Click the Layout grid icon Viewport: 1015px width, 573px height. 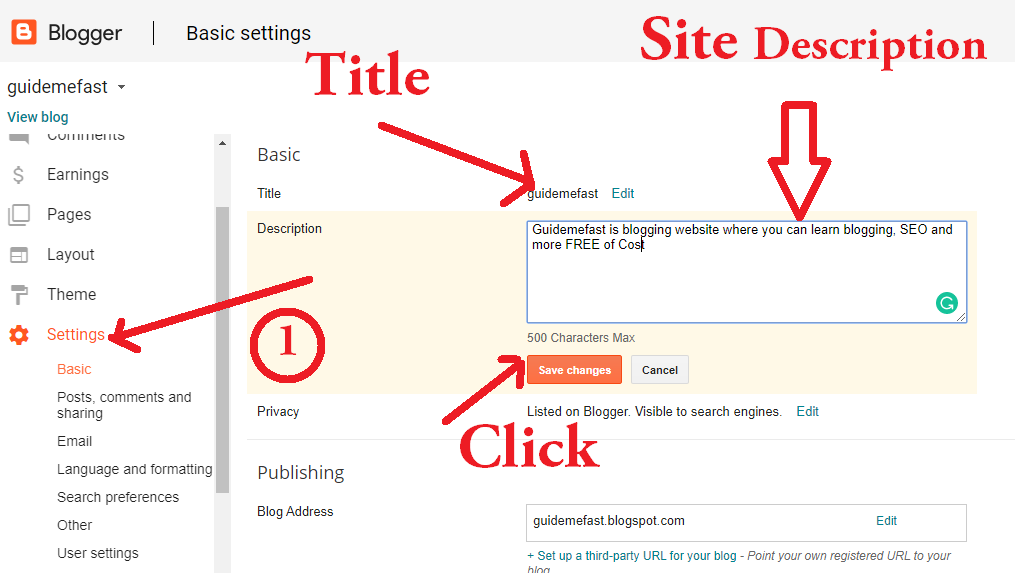pos(19,255)
